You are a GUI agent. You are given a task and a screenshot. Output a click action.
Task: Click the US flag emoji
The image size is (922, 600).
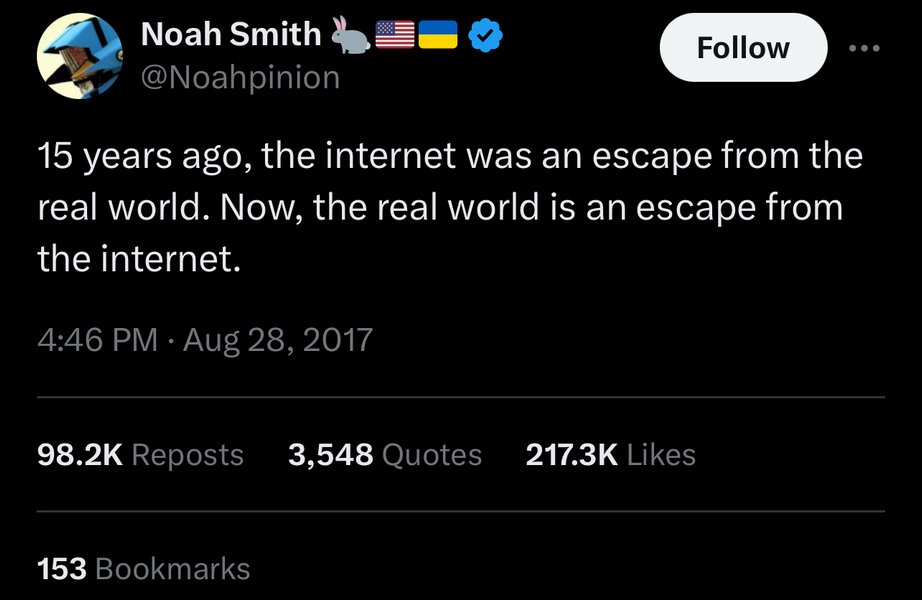point(395,35)
